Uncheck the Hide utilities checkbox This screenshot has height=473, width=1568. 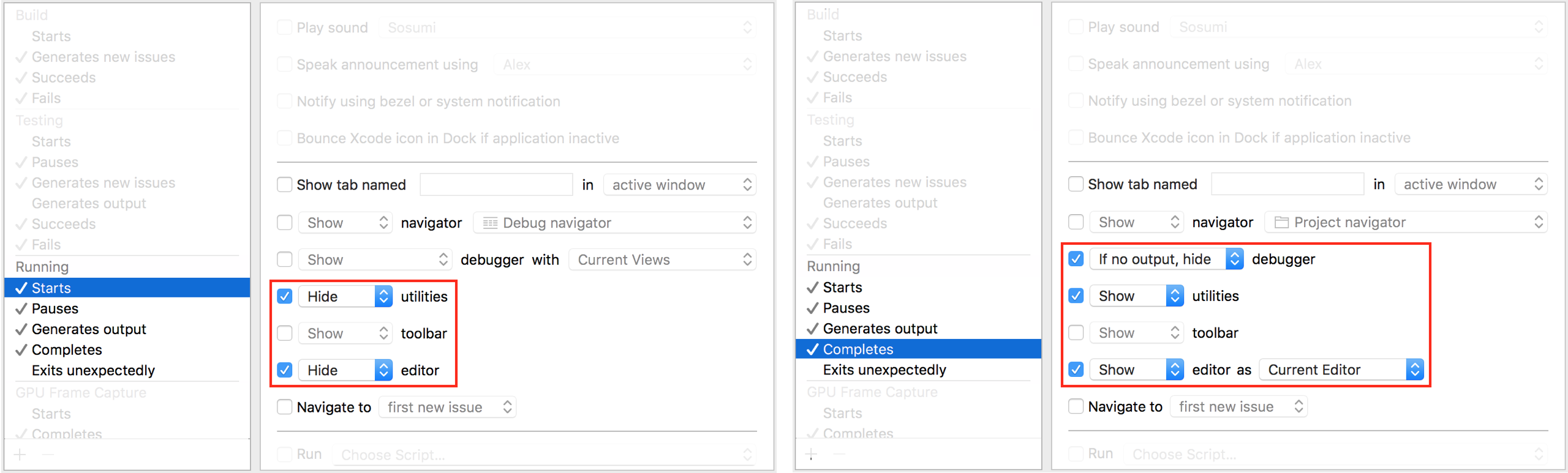[285, 297]
